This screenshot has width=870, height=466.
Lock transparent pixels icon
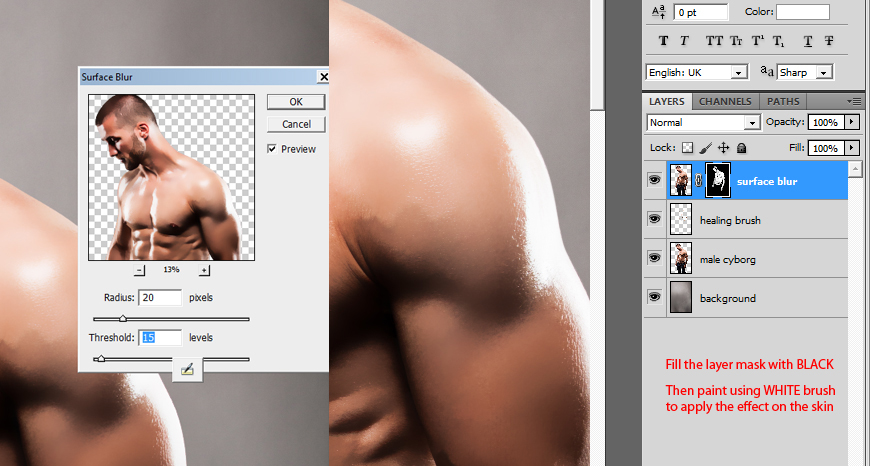click(687, 148)
